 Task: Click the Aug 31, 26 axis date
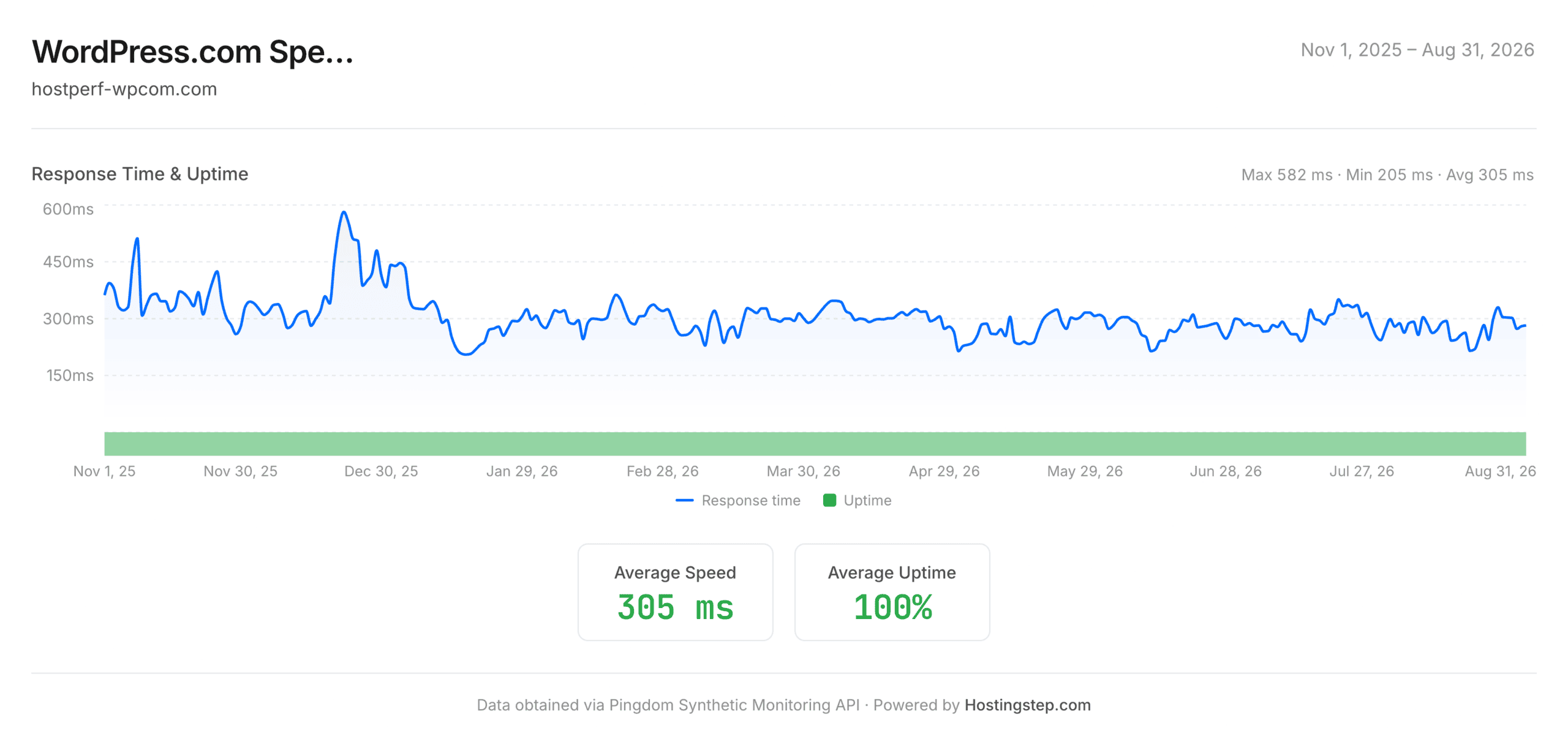pyautogui.click(x=1501, y=471)
